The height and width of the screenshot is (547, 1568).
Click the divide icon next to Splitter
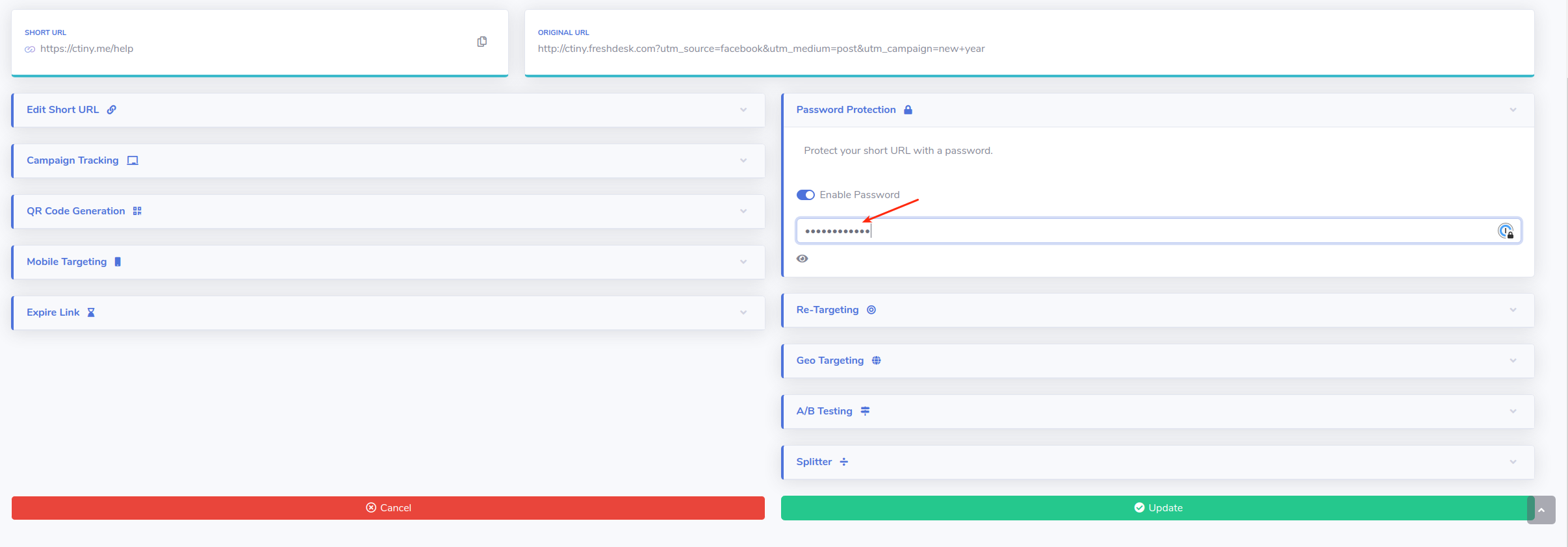coord(844,462)
